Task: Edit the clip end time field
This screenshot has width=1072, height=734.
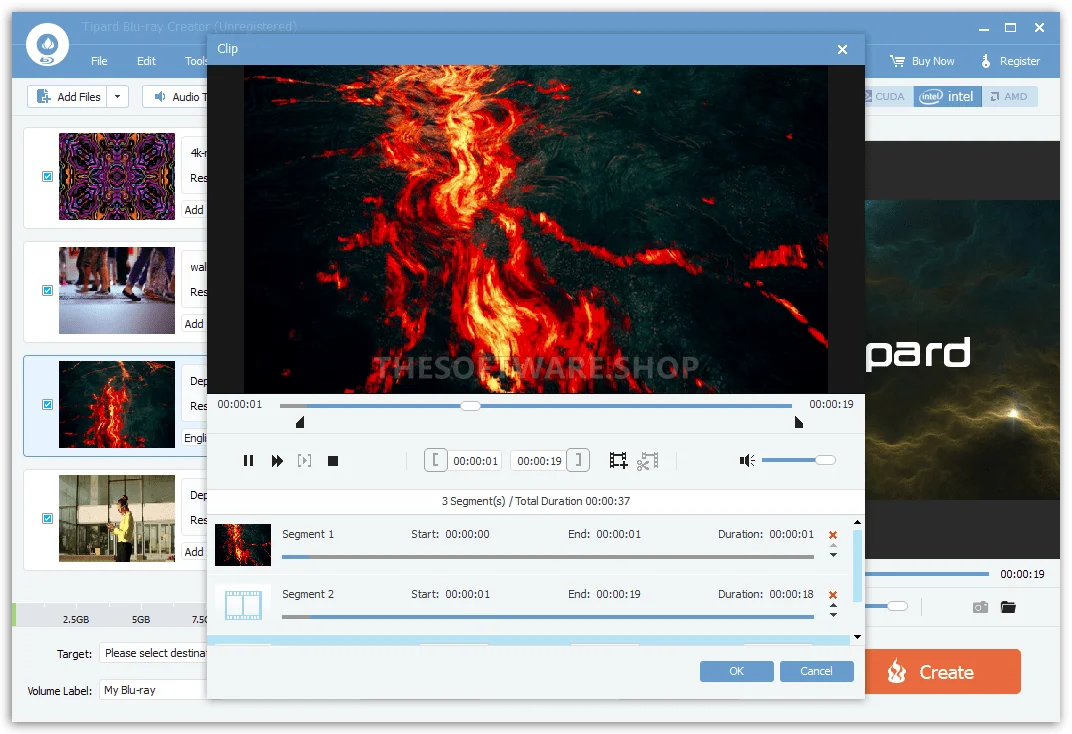Action: [x=539, y=461]
